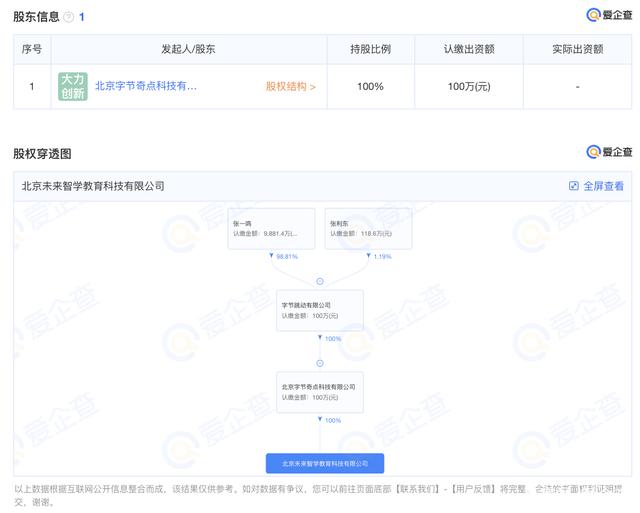Click the 大力创新 company logo
The height and width of the screenshot is (513, 640).
coord(73,86)
